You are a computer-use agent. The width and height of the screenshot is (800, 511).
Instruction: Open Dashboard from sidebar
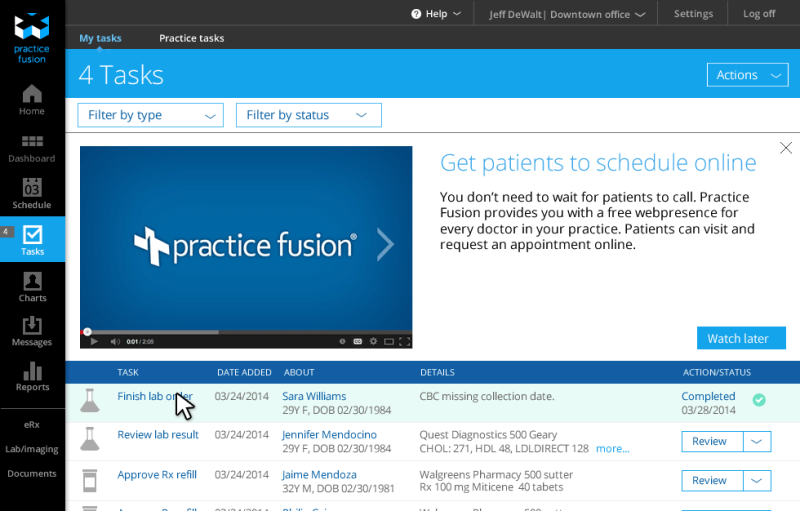pos(32,149)
